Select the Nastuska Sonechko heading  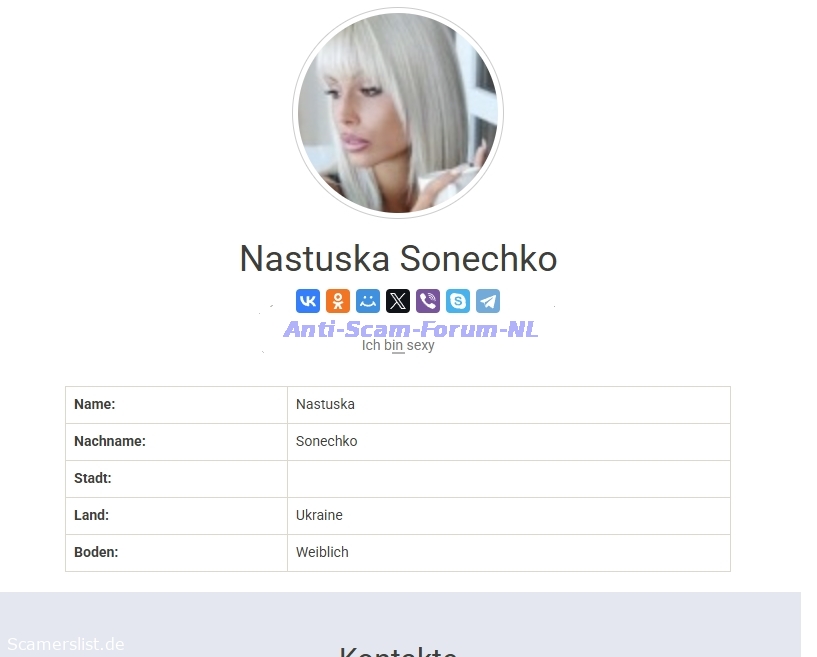398,258
